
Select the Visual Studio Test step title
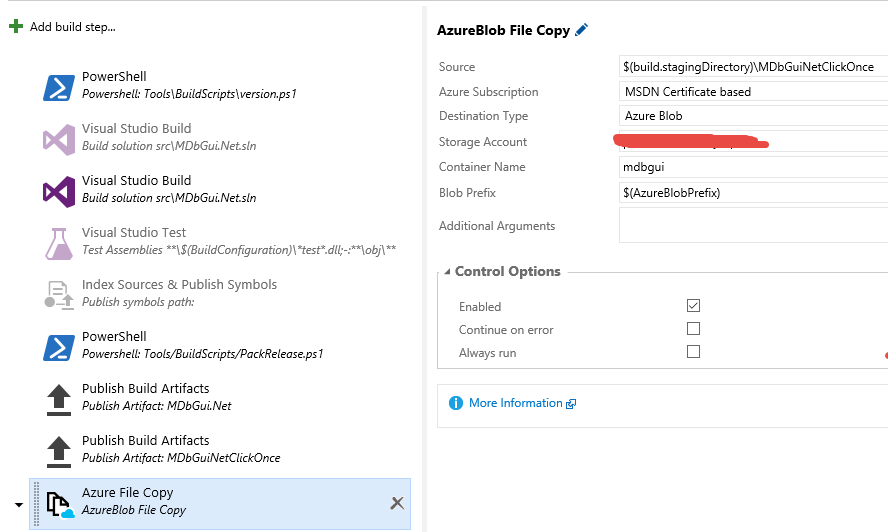coord(134,233)
